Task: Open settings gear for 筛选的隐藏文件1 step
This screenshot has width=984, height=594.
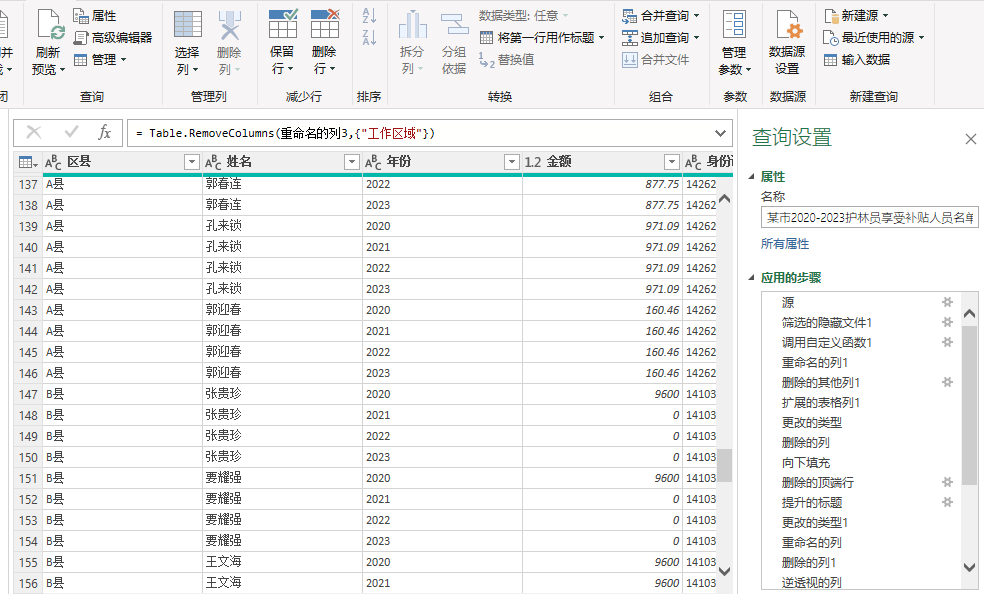Action: click(948, 322)
